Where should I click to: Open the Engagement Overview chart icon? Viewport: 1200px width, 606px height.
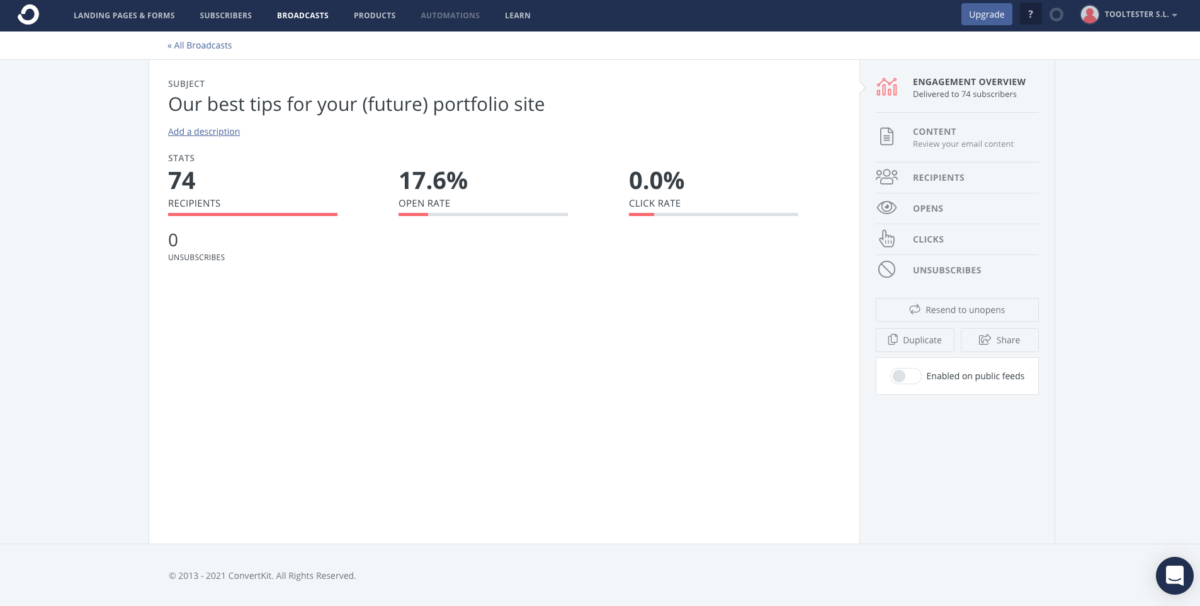coord(886,87)
